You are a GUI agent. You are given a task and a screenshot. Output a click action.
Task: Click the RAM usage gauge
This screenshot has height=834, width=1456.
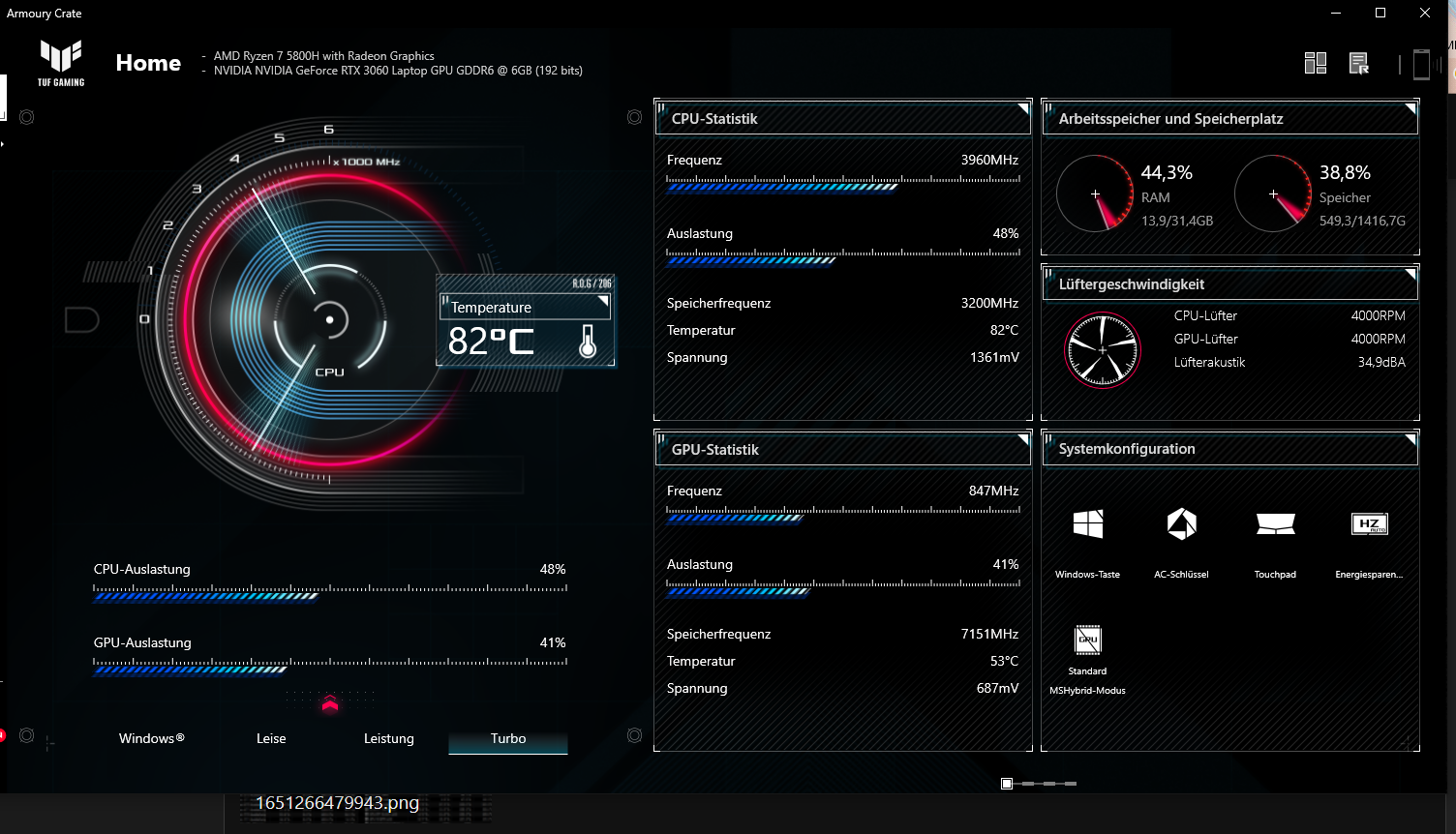[x=1095, y=194]
